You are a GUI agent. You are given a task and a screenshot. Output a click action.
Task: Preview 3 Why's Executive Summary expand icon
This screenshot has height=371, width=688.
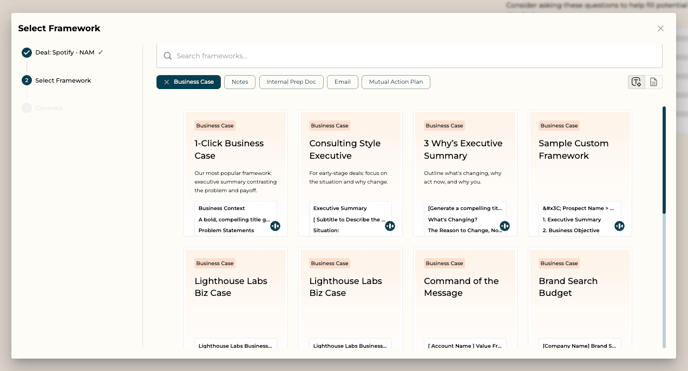click(505, 226)
